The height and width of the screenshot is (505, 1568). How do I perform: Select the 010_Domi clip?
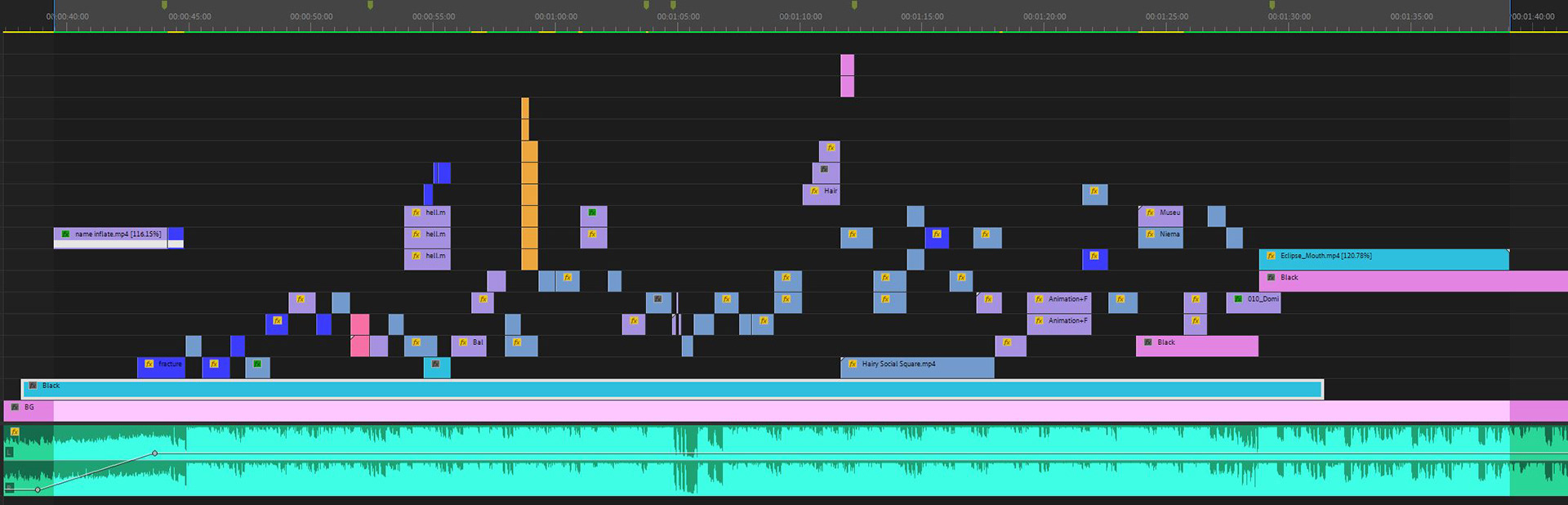1254,302
